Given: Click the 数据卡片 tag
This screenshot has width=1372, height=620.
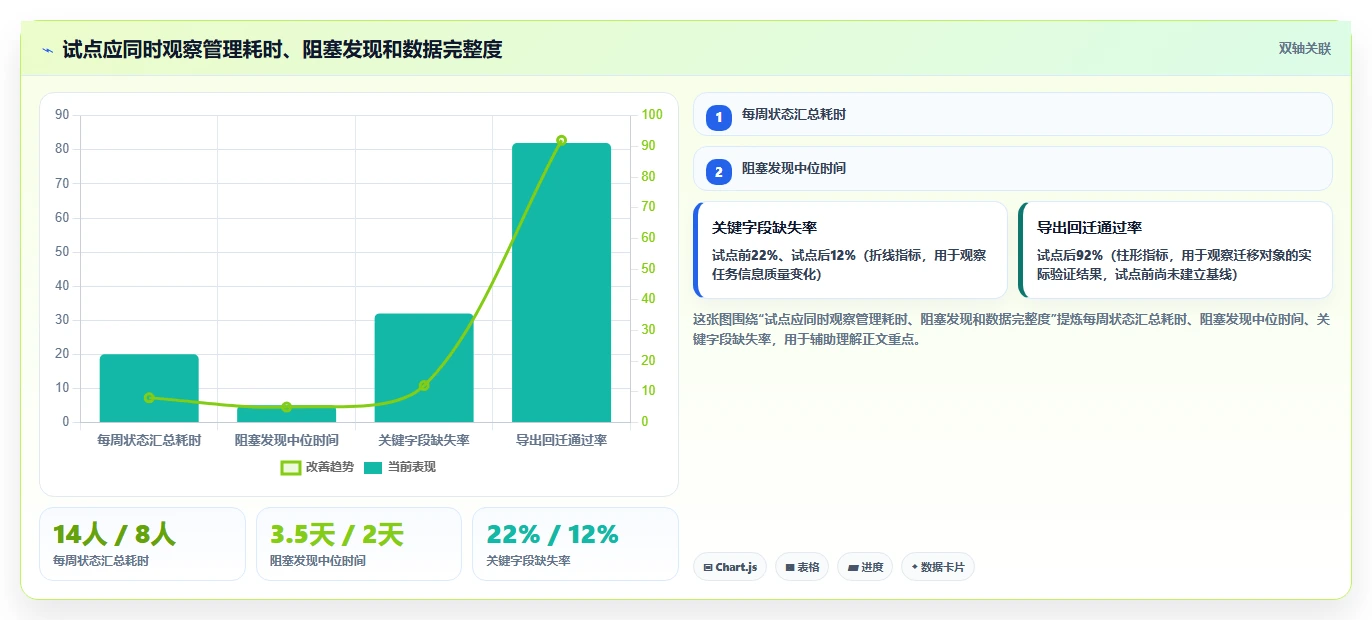Looking at the screenshot, I should click(x=938, y=567).
